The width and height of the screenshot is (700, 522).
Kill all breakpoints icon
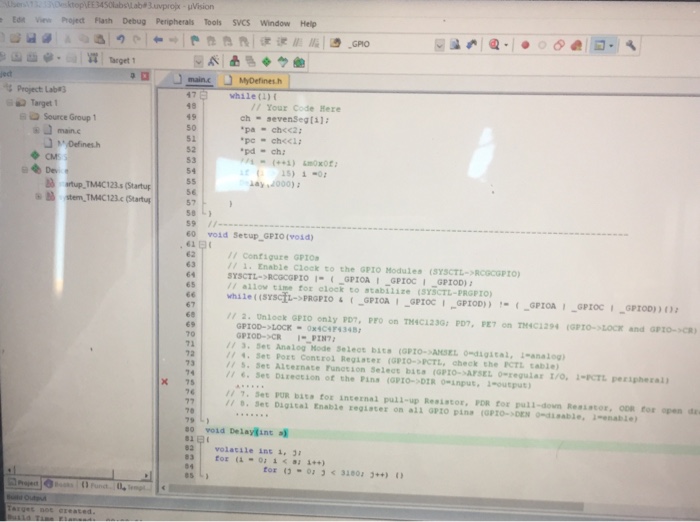(x=576, y=45)
